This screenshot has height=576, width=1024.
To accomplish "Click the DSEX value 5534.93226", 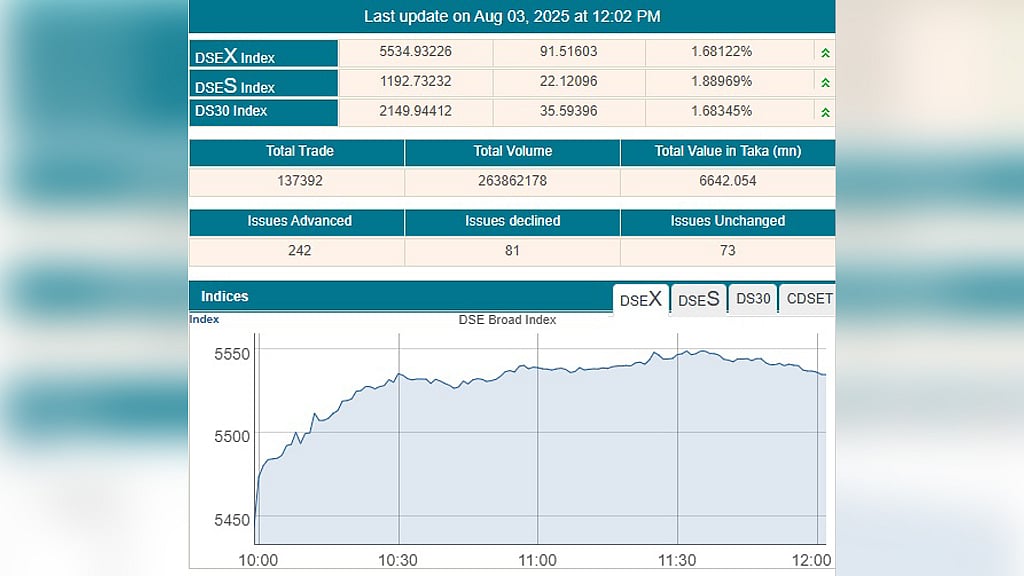I will click(x=415, y=52).
